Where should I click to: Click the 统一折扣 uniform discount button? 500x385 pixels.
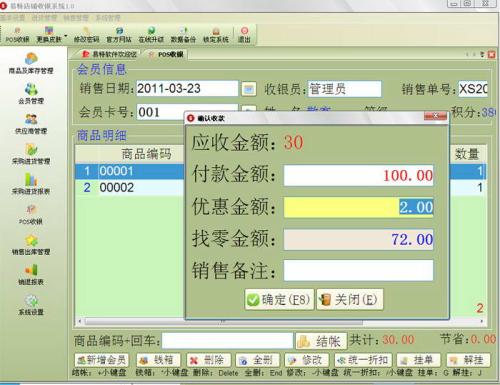363,360
